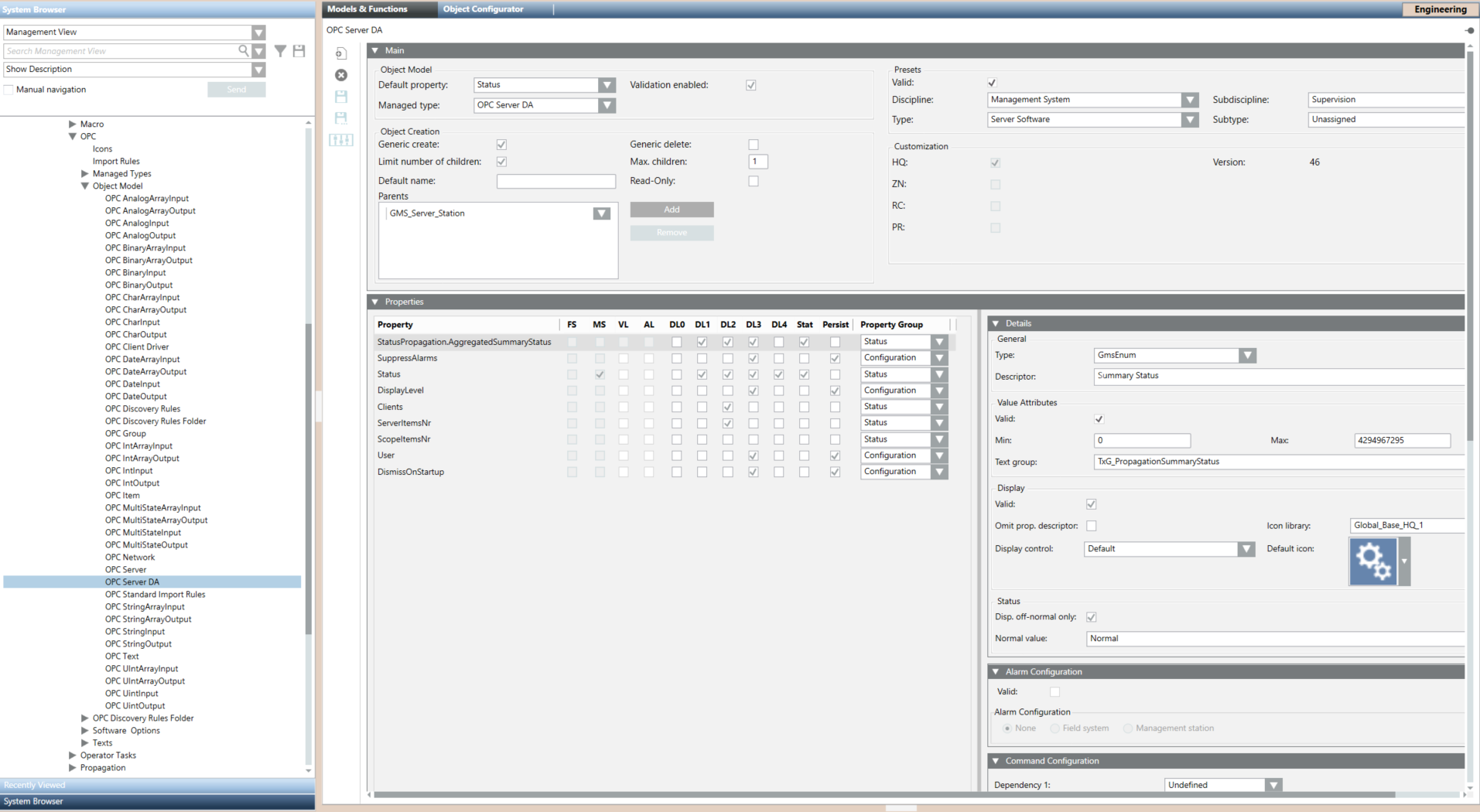Click the gear Default icon preview
The height and width of the screenshot is (812, 1480).
pyautogui.click(x=1372, y=561)
